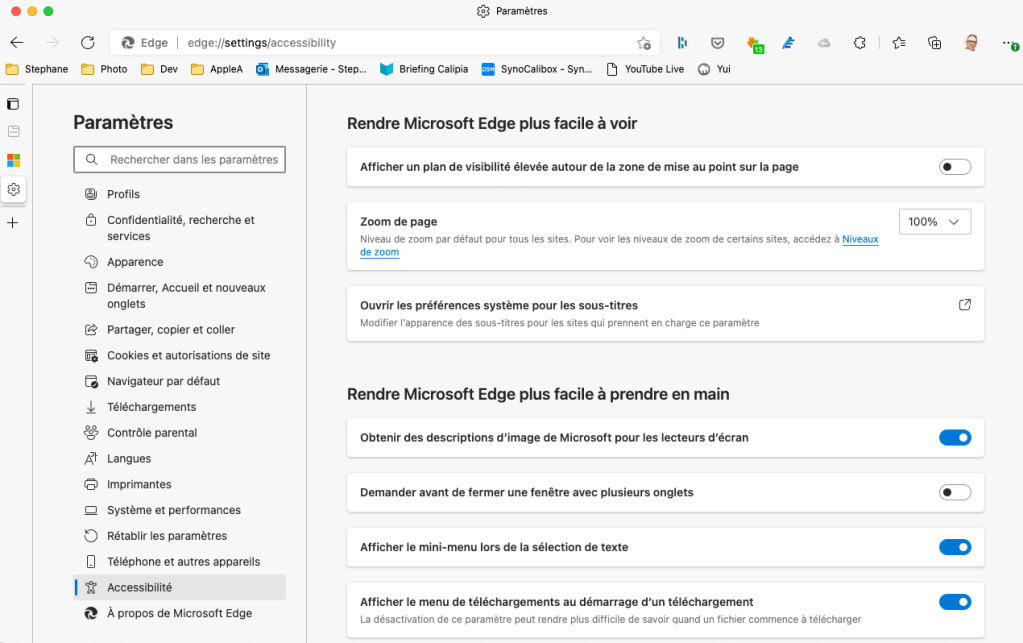The height and width of the screenshot is (643, 1023).
Task: Open the Extensions puzzle-piece menu
Action: pyautogui.click(x=859, y=43)
